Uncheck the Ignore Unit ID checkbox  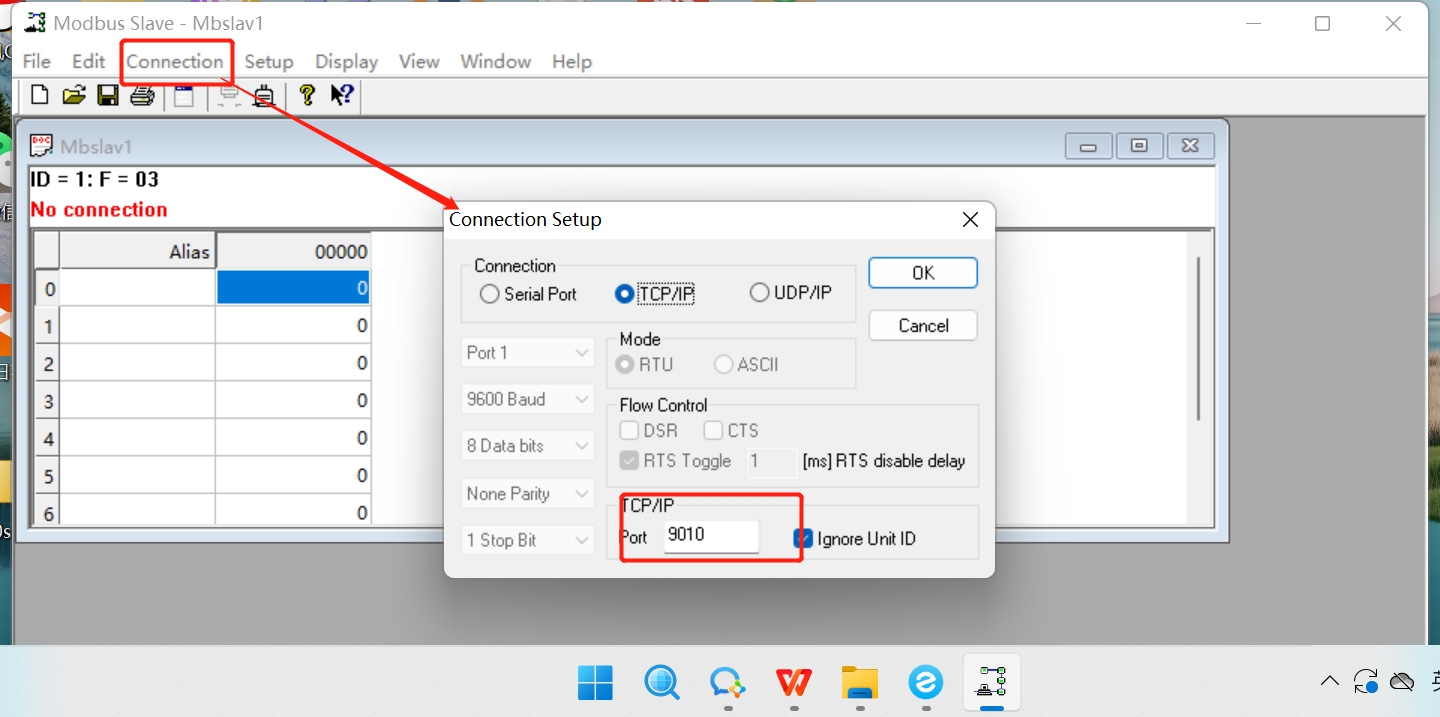(803, 539)
